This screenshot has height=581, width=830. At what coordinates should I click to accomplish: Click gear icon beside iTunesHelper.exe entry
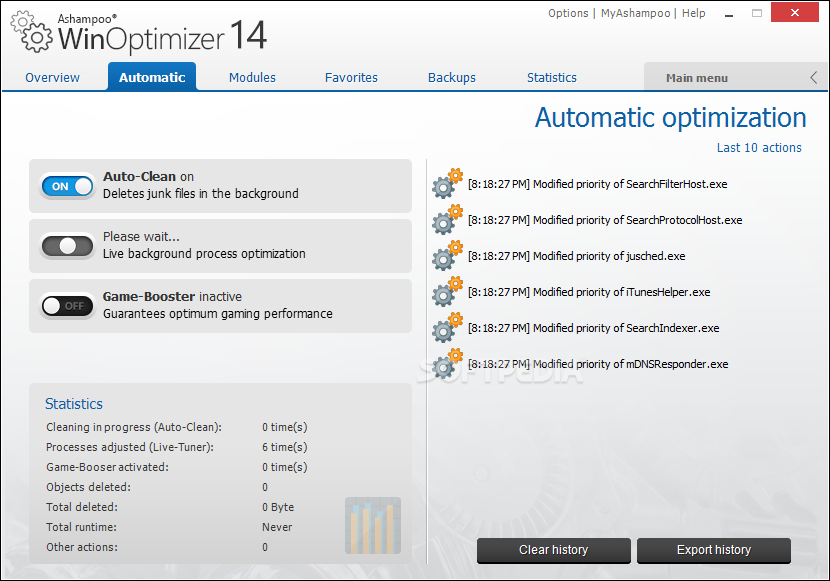pyautogui.click(x=447, y=292)
